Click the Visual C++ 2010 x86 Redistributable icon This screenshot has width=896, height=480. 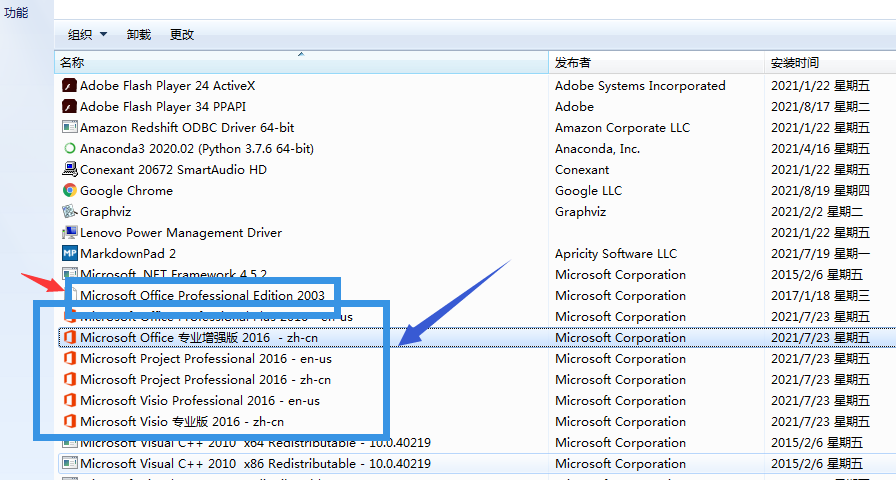[69, 463]
